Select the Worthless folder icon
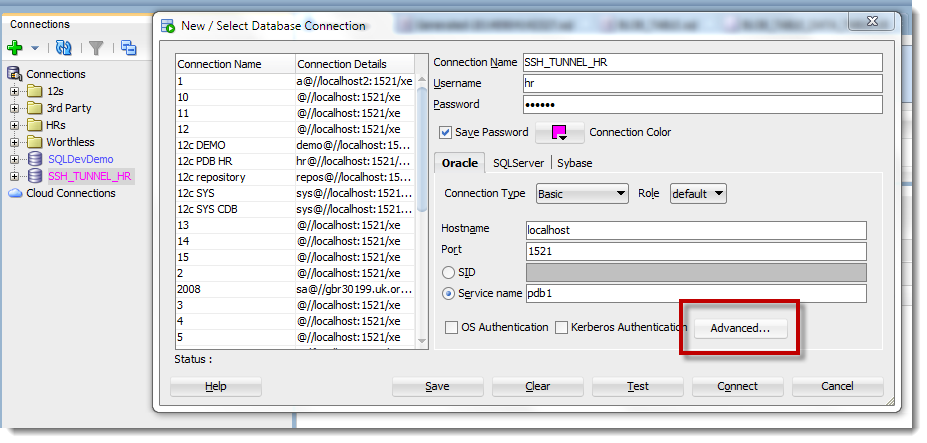The height and width of the screenshot is (443, 927). pos(35,142)
